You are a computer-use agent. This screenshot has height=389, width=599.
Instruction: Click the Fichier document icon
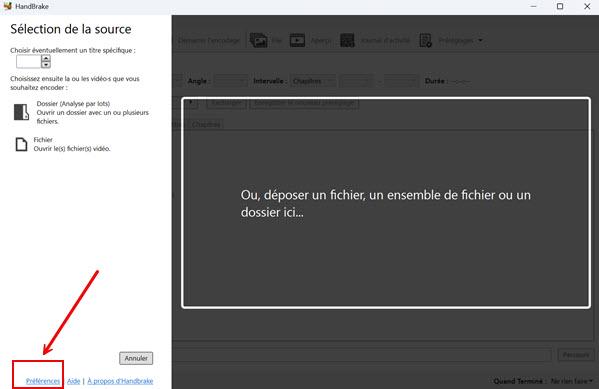coord(21,144)
